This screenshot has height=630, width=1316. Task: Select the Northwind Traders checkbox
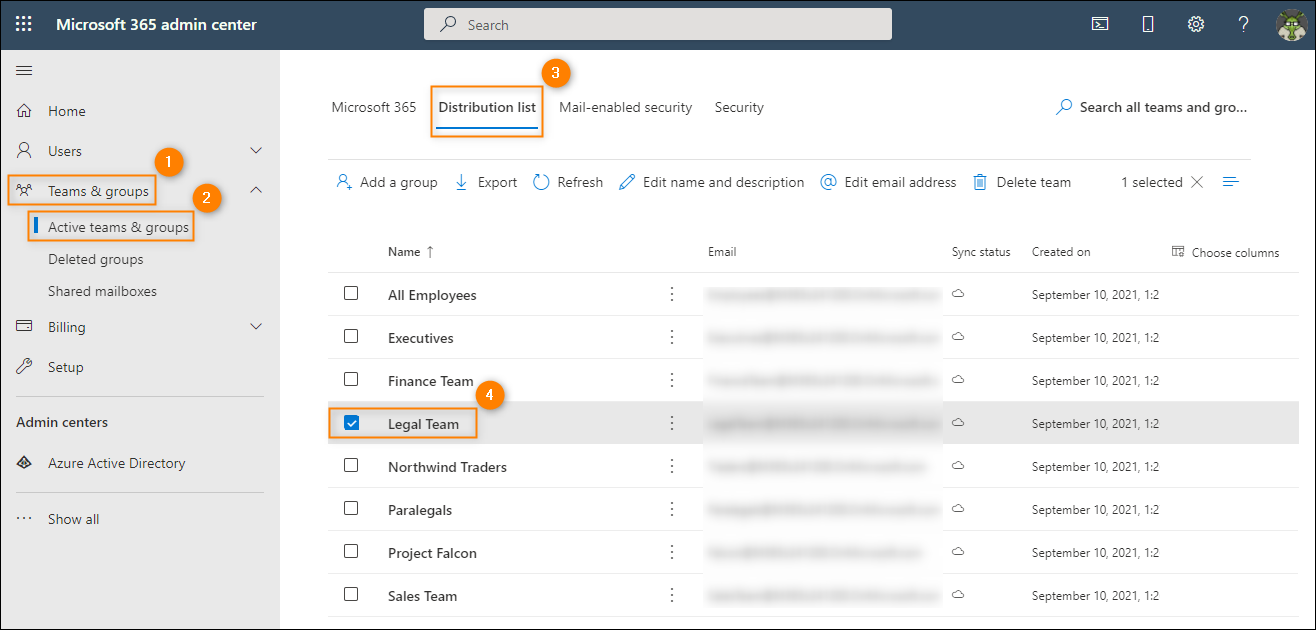(x=351, y=465)
